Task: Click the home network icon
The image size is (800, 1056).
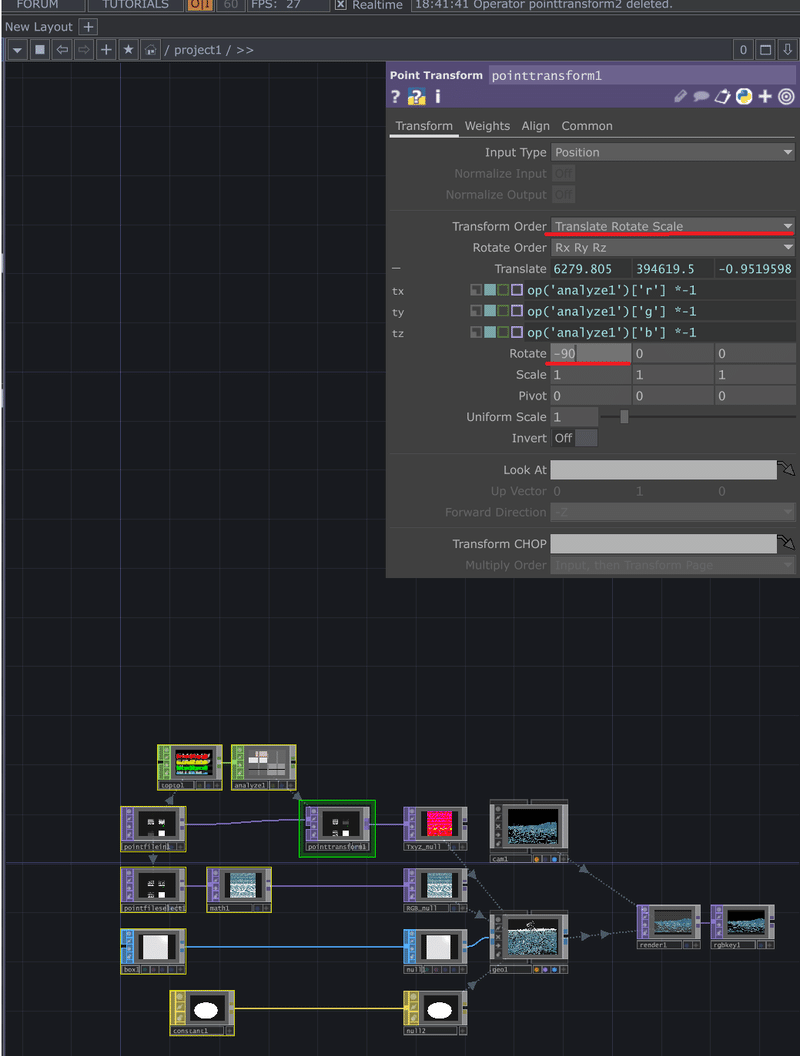Action: coord(150,50)
